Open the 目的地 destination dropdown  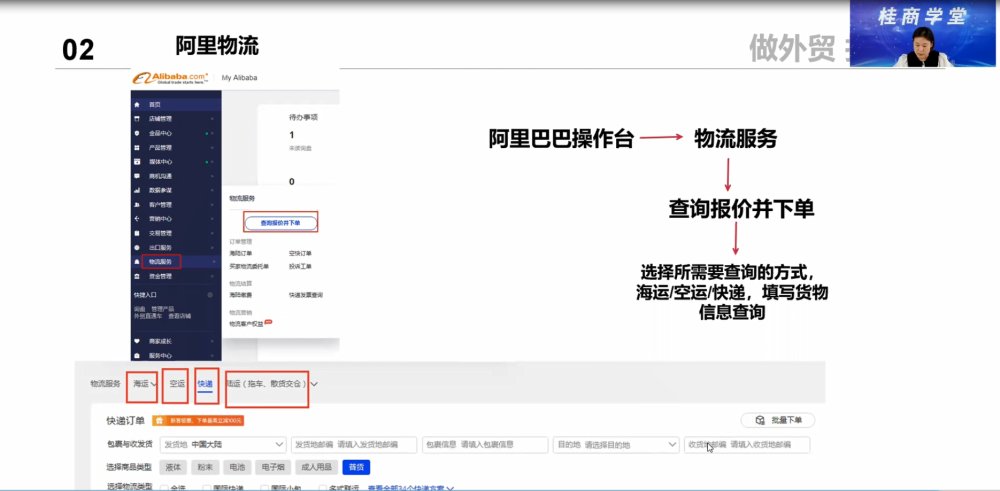[x=616, y=444]
